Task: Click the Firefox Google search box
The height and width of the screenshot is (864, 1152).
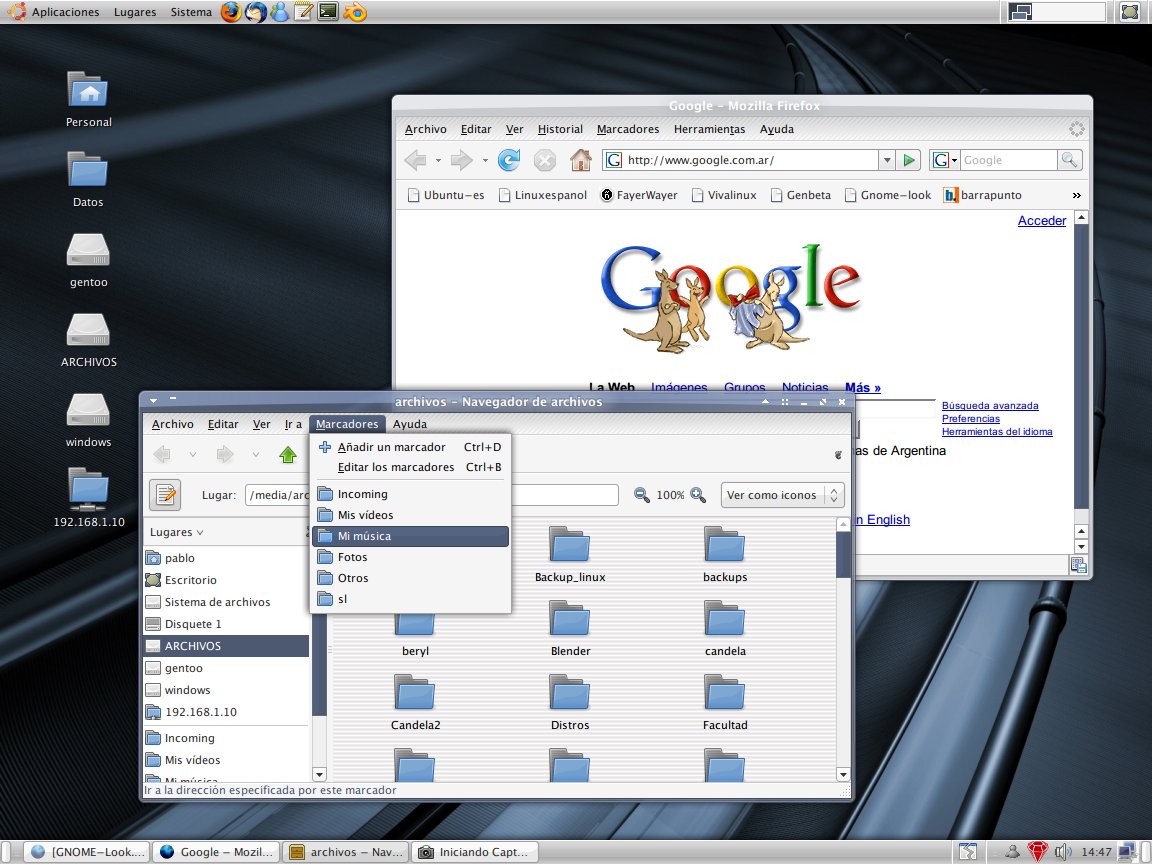Action: click(1008, 159)
